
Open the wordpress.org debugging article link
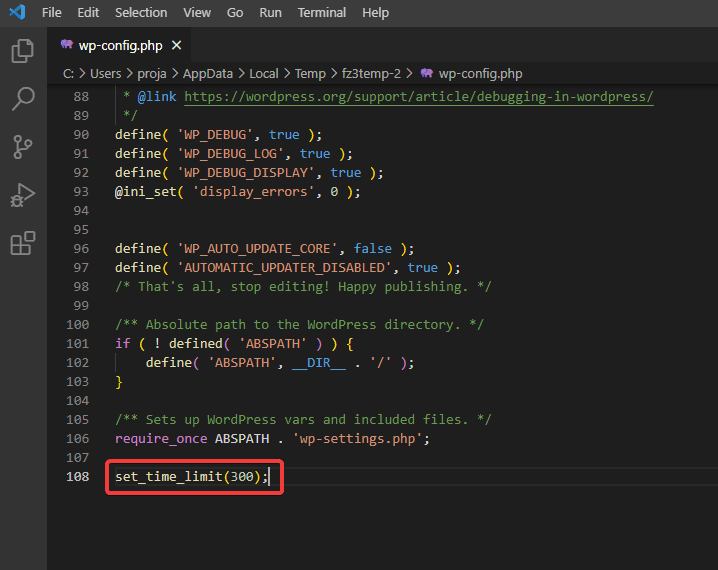pos(419,97)
